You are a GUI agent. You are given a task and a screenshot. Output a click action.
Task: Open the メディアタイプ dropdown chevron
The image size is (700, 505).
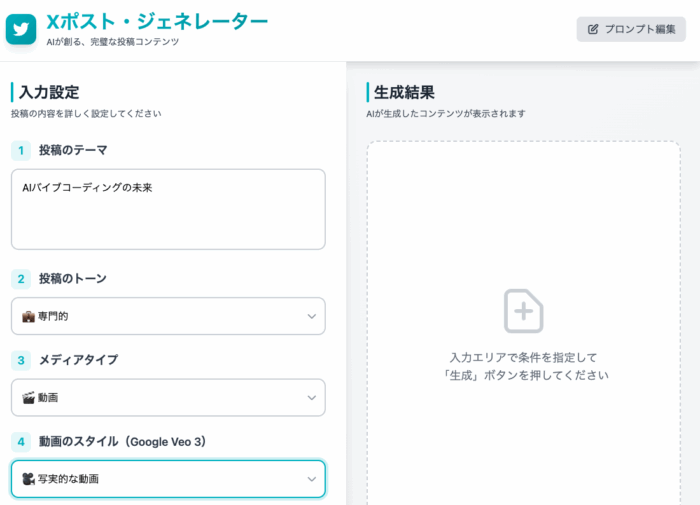pyautogui.click(x=311, y=397)
